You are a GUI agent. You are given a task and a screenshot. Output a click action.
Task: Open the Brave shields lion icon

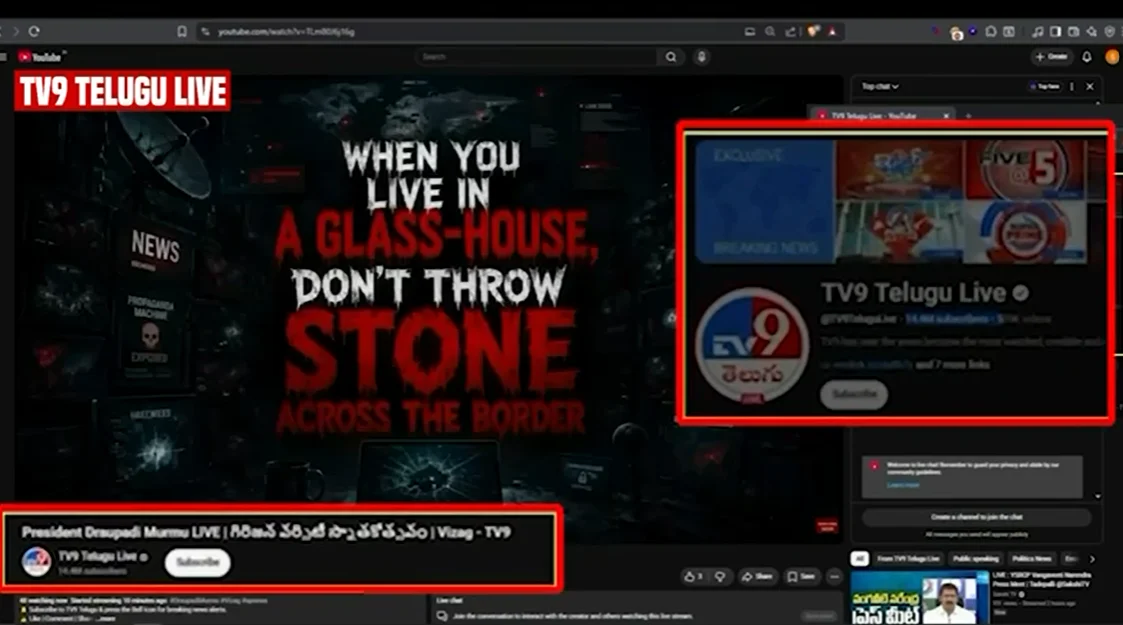(x=813, y=32)
